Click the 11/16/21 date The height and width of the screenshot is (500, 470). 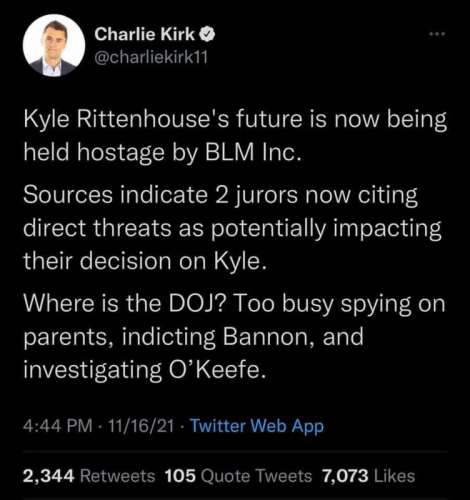click(141, 426)
